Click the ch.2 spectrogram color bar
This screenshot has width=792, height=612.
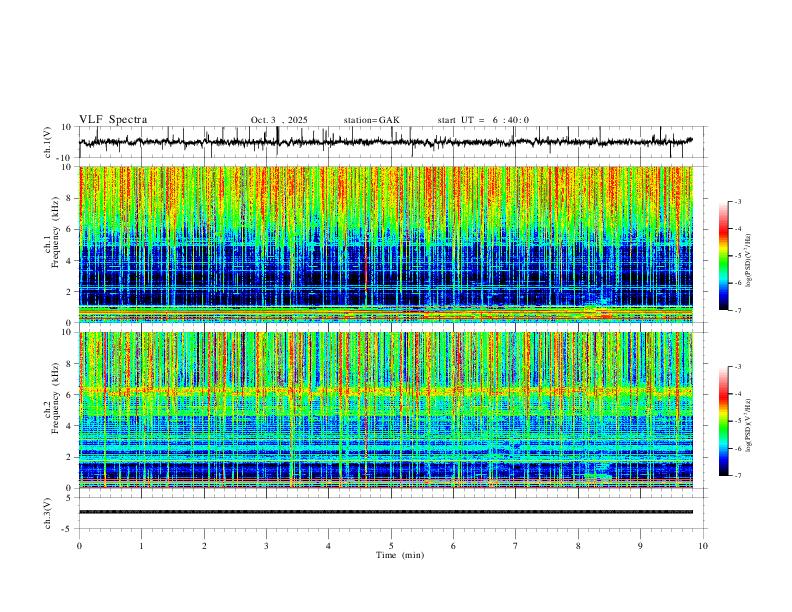723,421
